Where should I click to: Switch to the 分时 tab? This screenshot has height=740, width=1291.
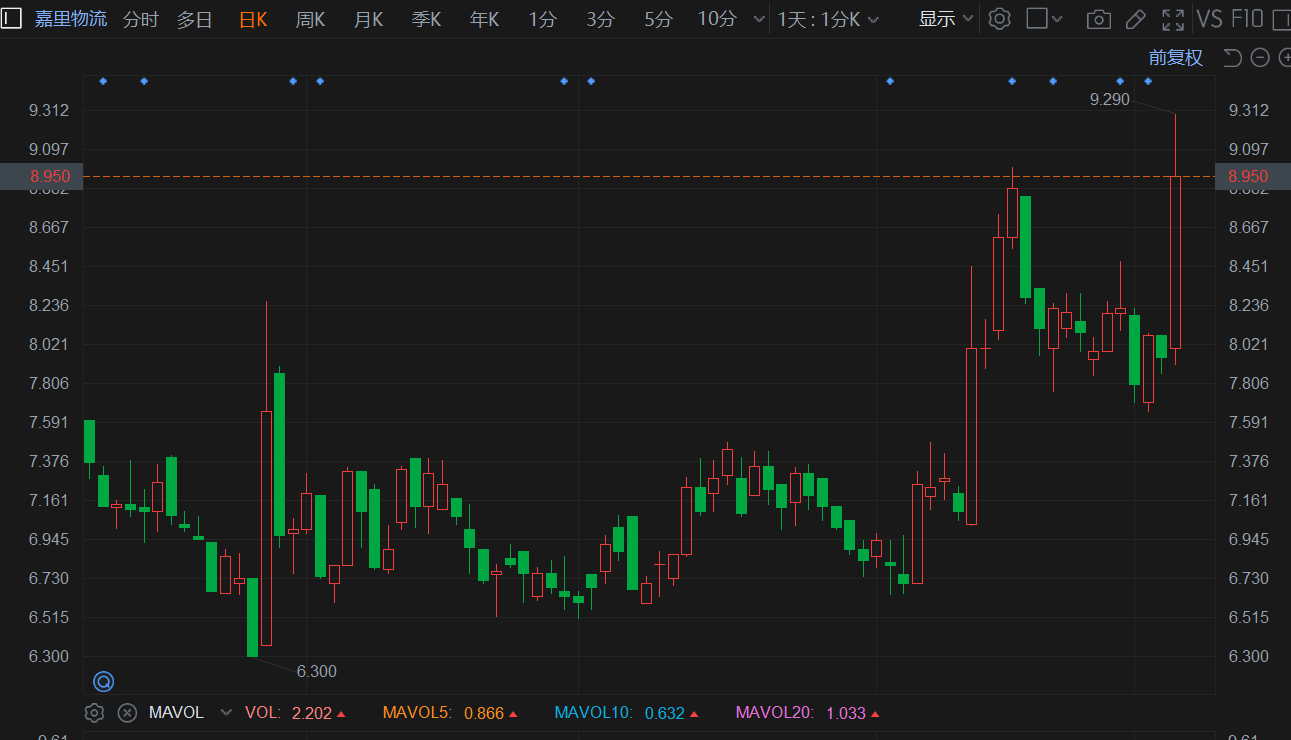point(140,19)
